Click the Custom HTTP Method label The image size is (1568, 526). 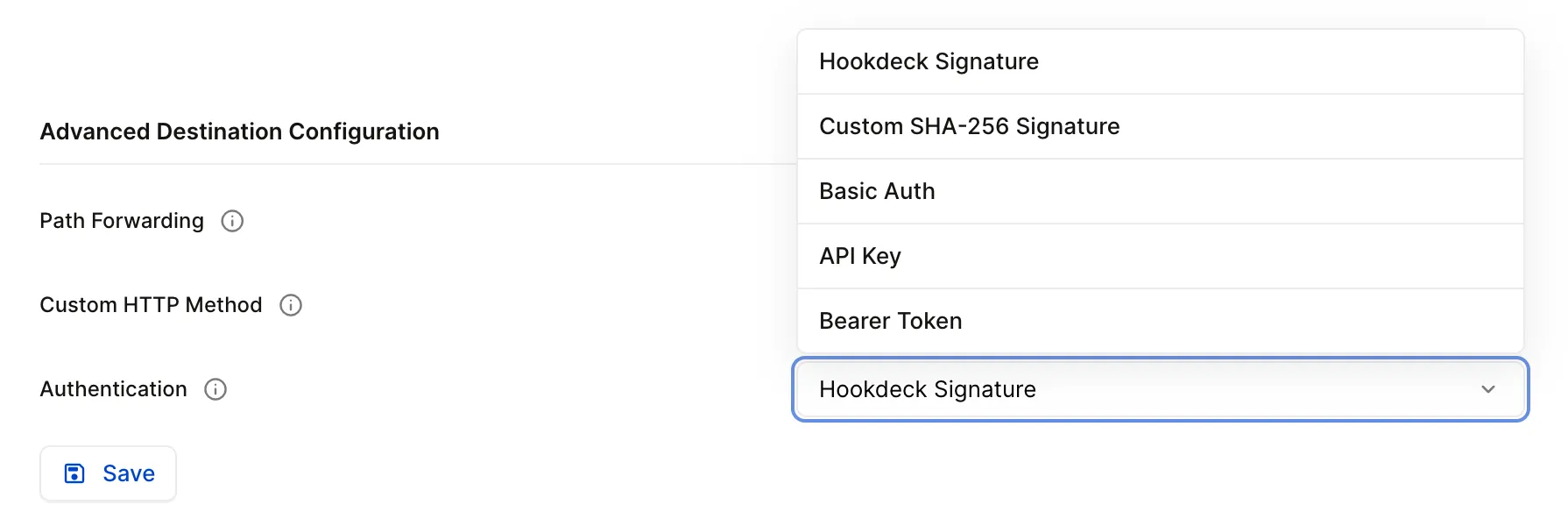pos(150,305)
